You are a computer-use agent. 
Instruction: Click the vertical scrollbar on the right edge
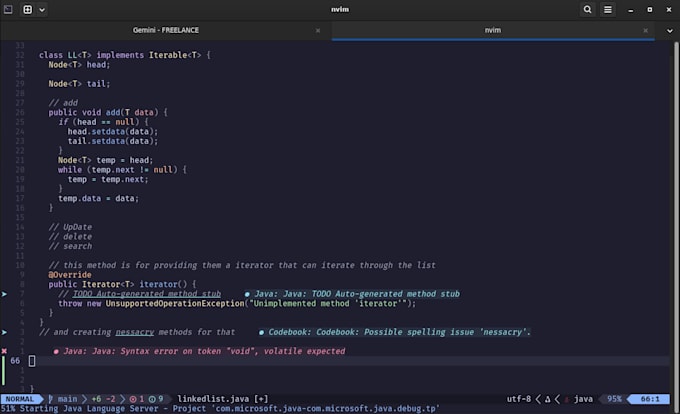click(x=676, y=217)
